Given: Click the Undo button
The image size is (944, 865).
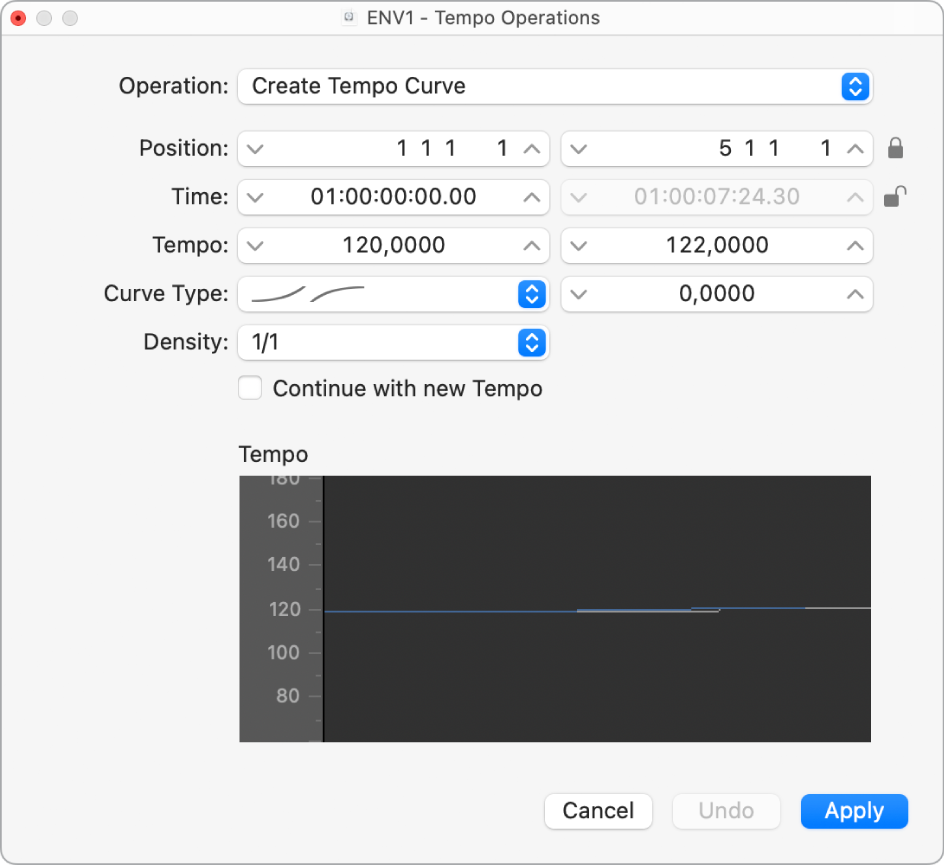Looking at the screenshot, I should [726, 811].
